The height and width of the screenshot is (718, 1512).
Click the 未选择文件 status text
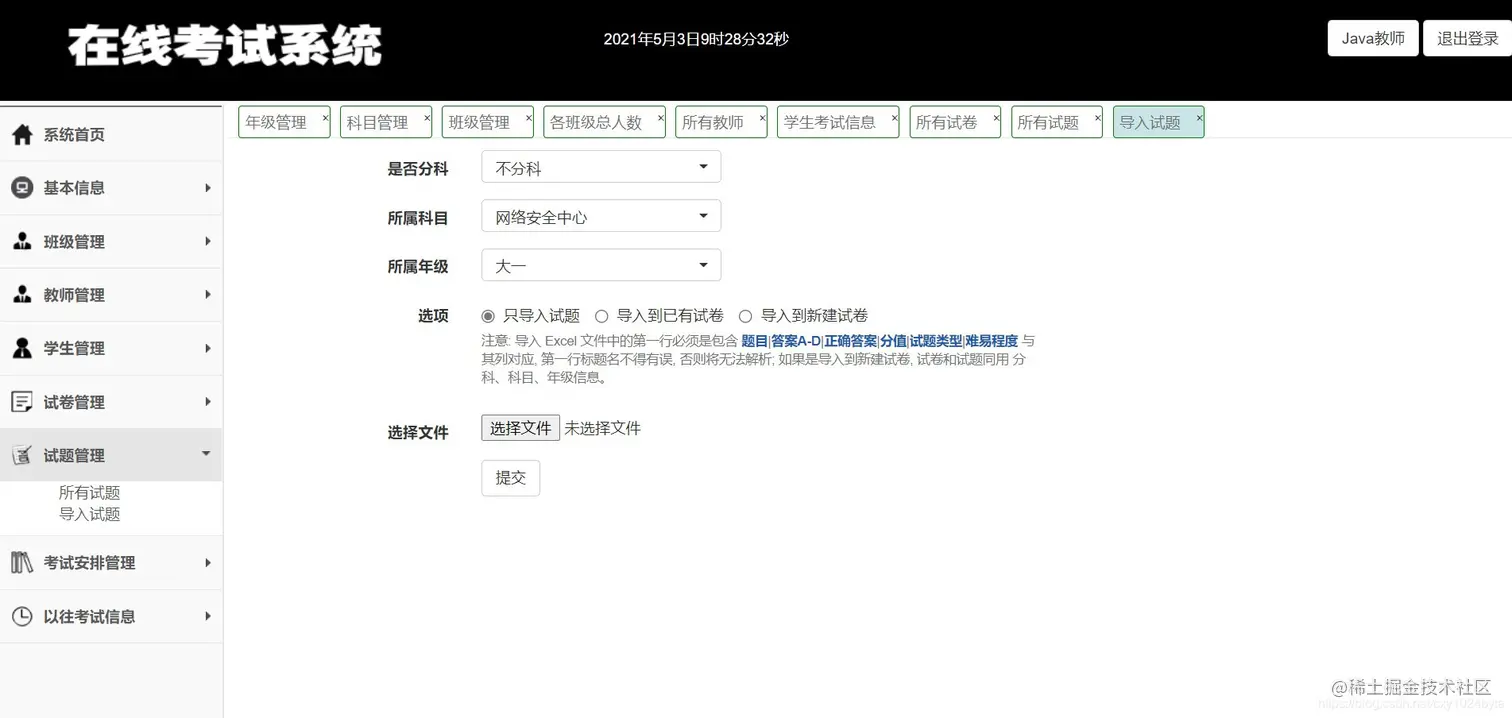[x=602, y=428]
